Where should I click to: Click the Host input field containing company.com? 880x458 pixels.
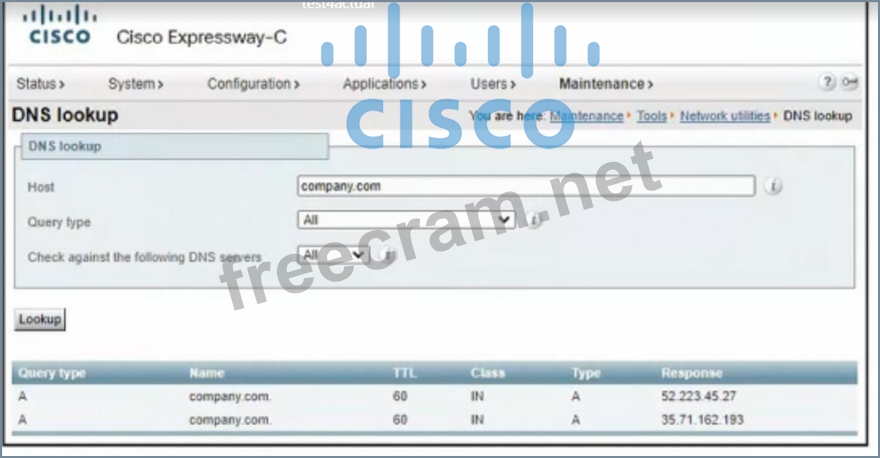pyautogui.click(x=525, y=186)
